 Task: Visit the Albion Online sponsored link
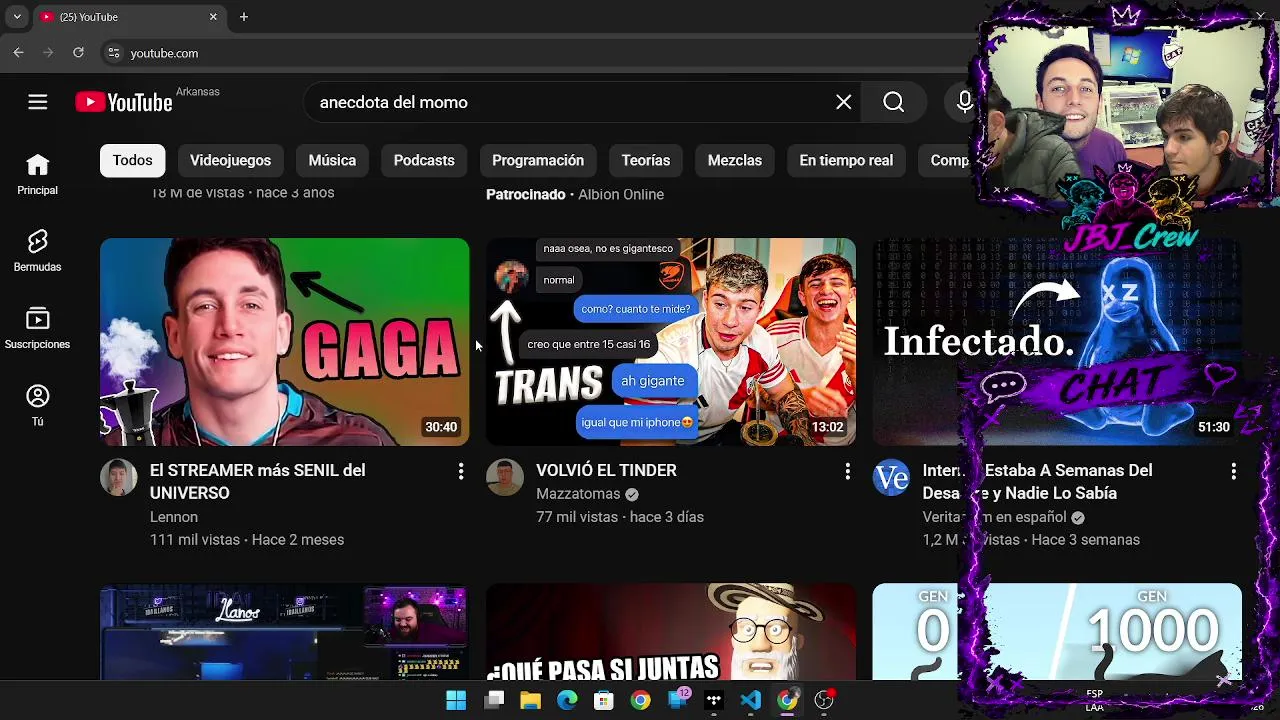coord(621,194)
